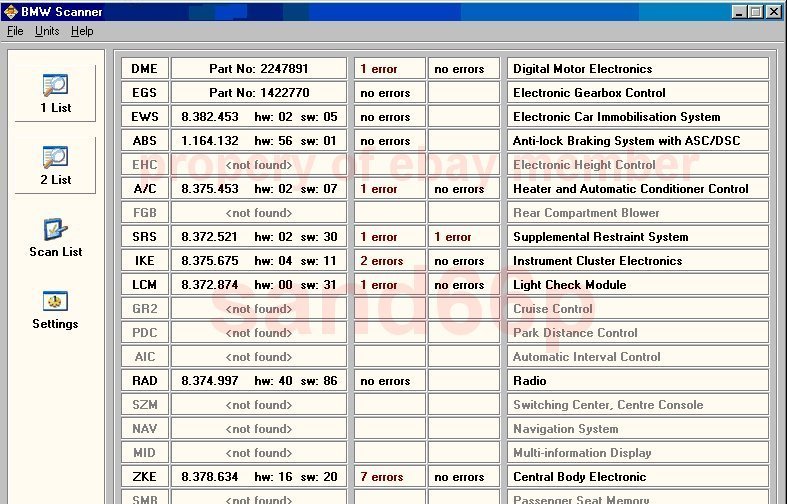Click RAD 'no errors' cell

tap(389, 381)
